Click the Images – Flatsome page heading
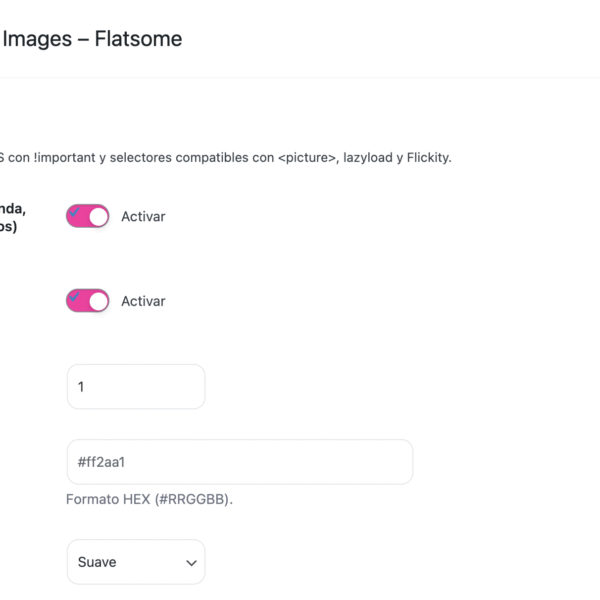The height and width of the screenshot is (600, 600). (92, 39)
